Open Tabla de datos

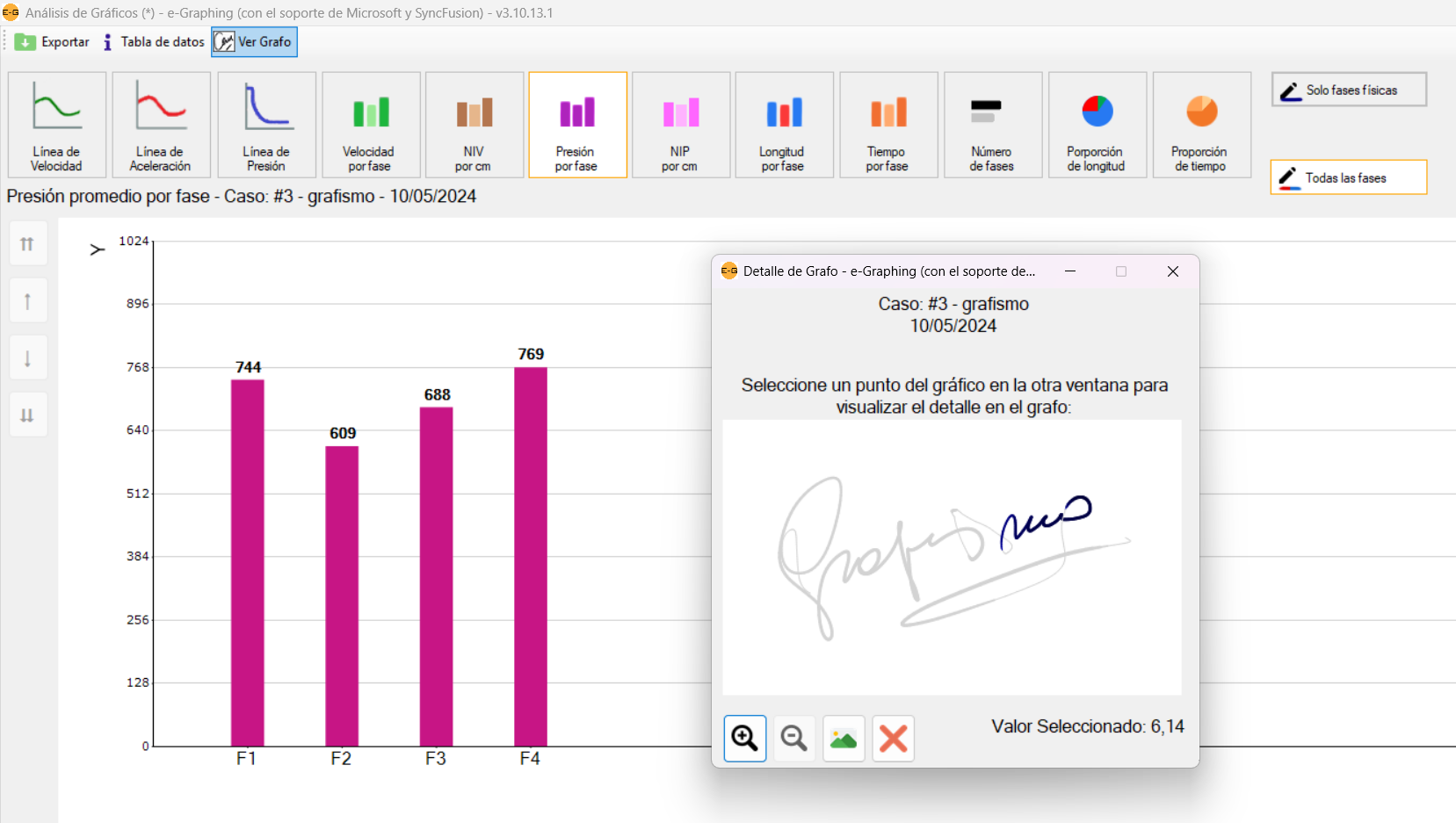pos(154,42)
